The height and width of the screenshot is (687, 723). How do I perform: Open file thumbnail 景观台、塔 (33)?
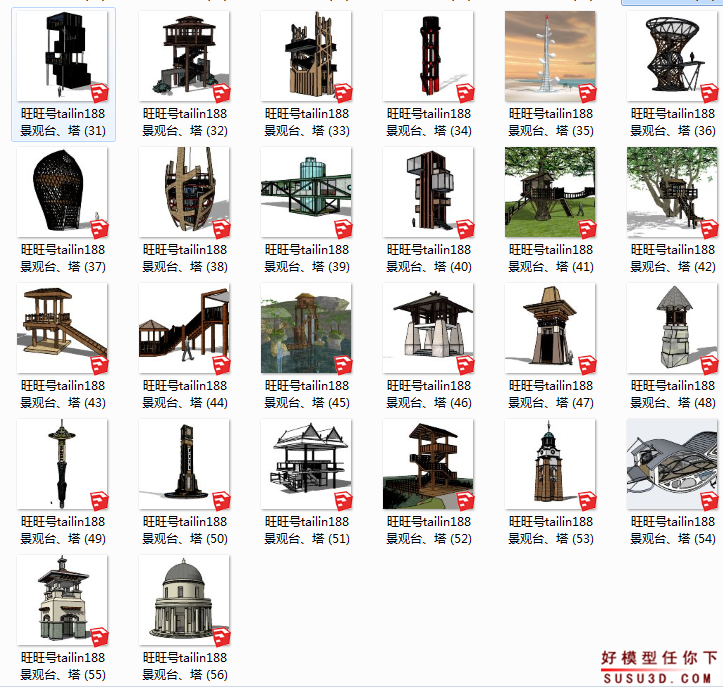coord(307,56)
